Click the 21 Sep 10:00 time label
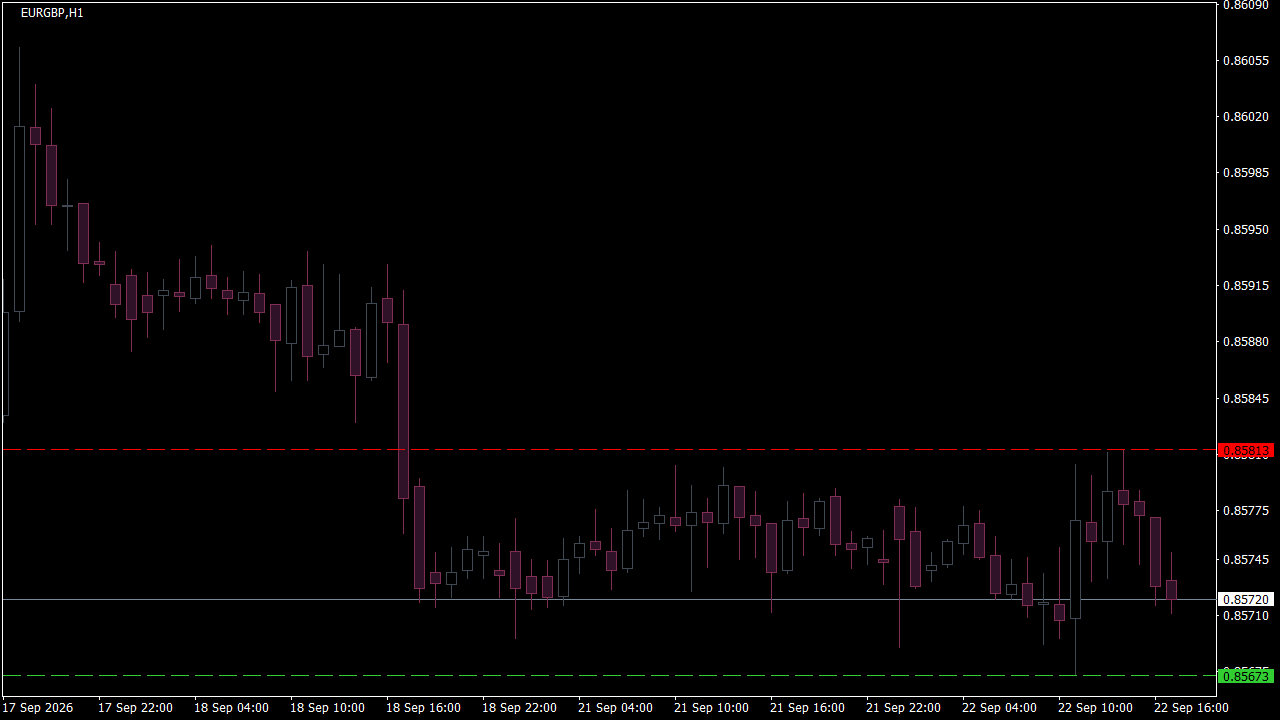 [711, 708]
